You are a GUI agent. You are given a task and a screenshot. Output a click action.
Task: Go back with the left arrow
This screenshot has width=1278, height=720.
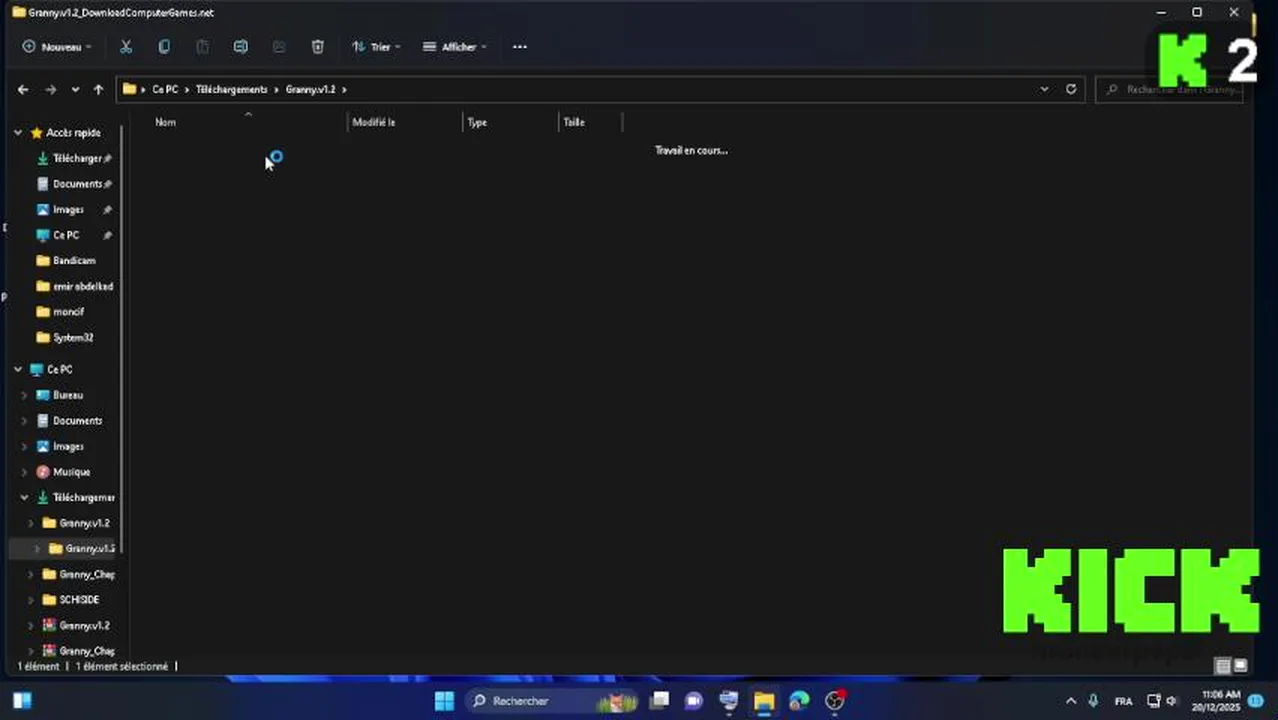pyautogui.click(x=23, y=89)
